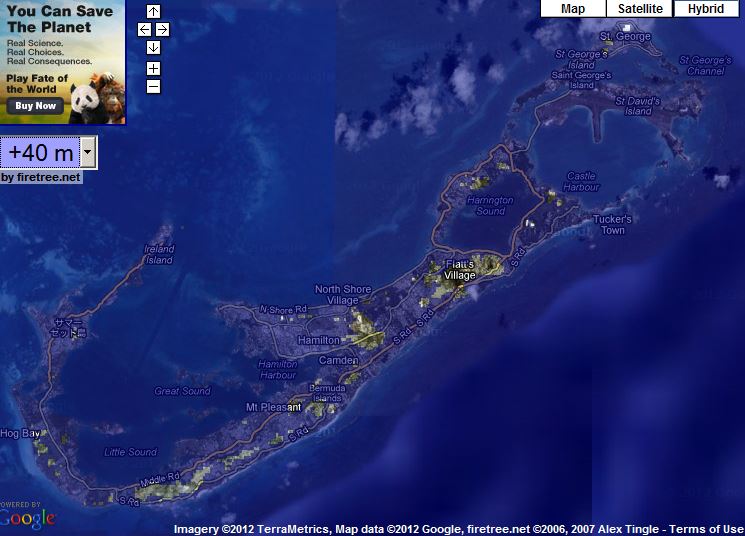Click the Tucker's Town map label
Image resolution: width=745 pixels, height=536 pixels.
click(x=612, y=225)
